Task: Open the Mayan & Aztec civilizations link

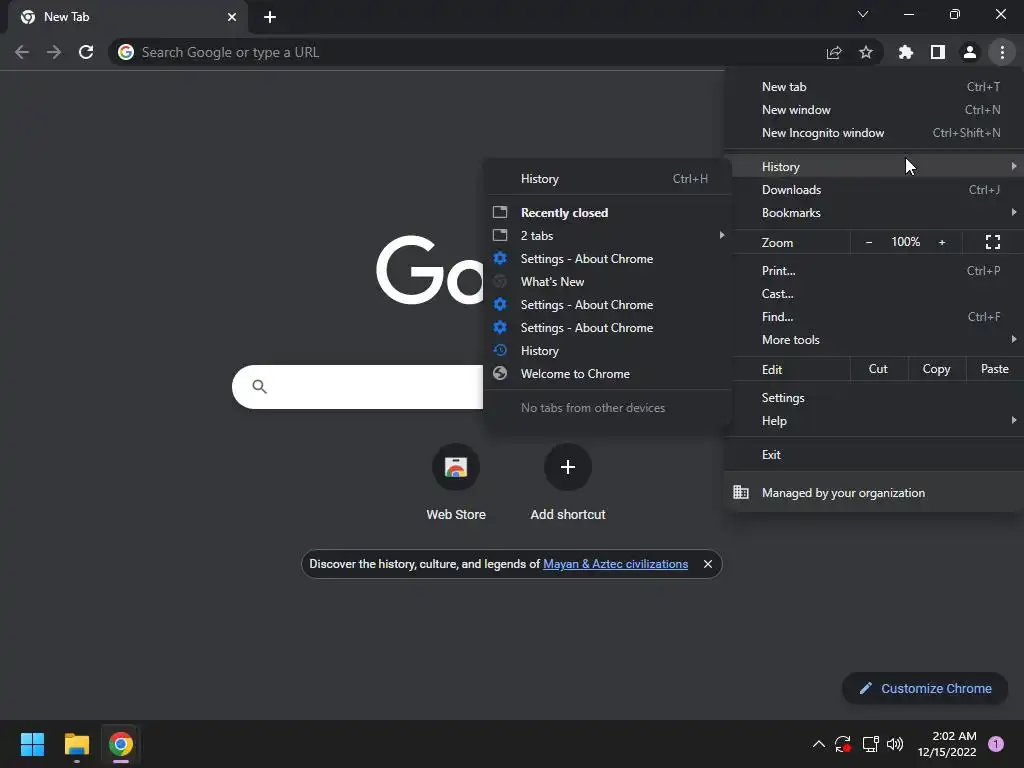Action: tap(615, 564)
